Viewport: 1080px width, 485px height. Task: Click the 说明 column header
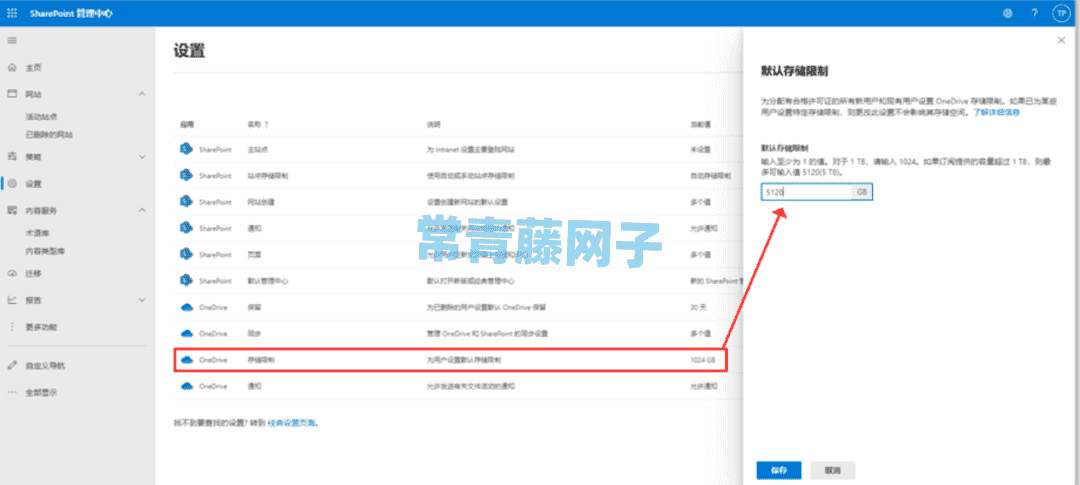(433, 125)
